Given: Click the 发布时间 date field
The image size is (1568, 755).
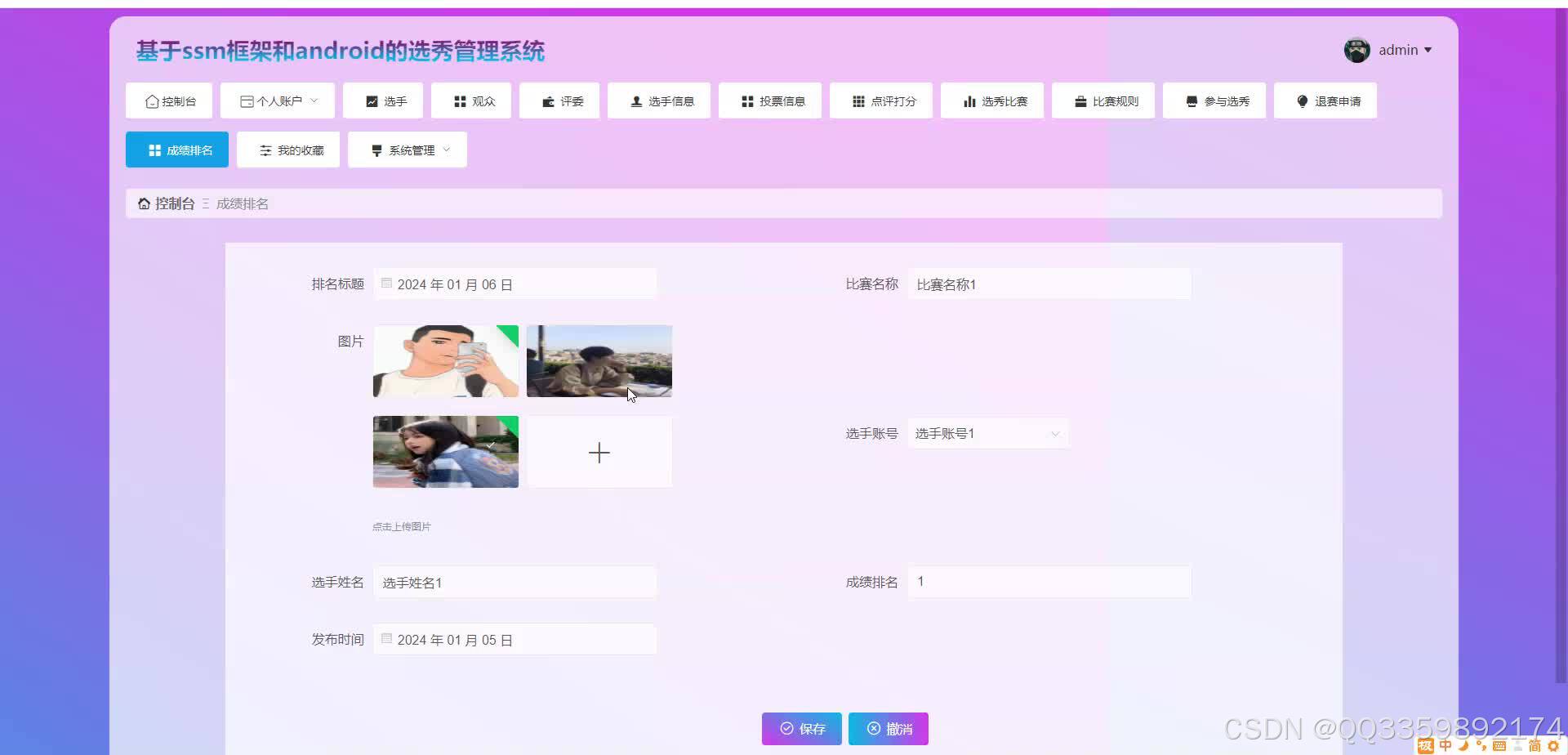Looking at the screenshot, I should pyautogui.click(x=515, y=640).
